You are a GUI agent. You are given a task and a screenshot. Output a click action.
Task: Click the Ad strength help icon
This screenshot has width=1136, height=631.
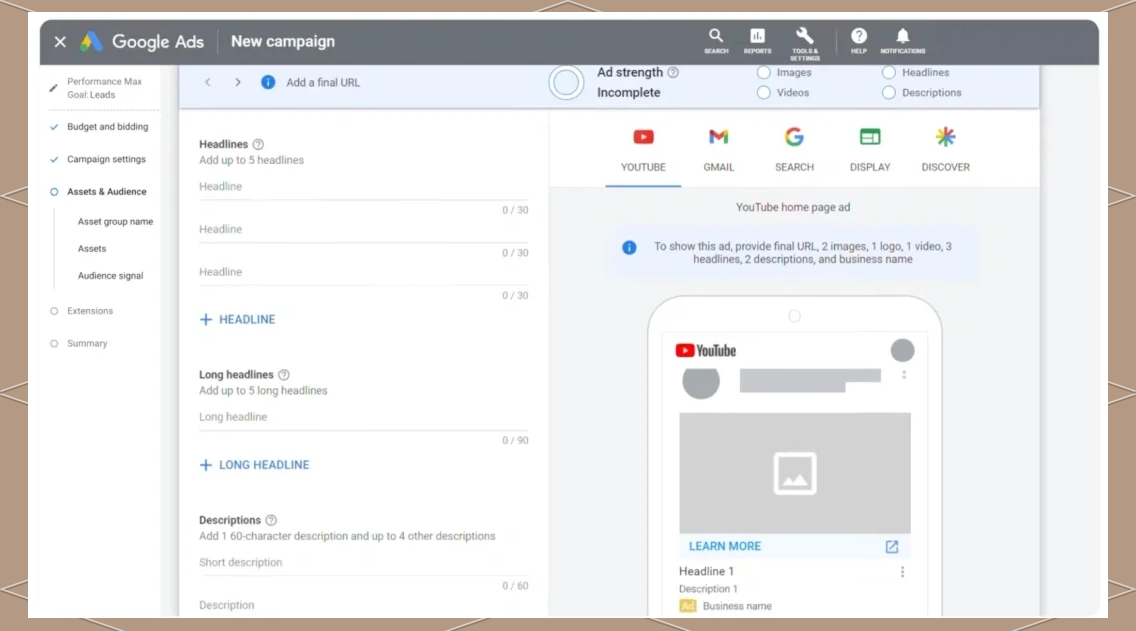(x=673, y=72)
